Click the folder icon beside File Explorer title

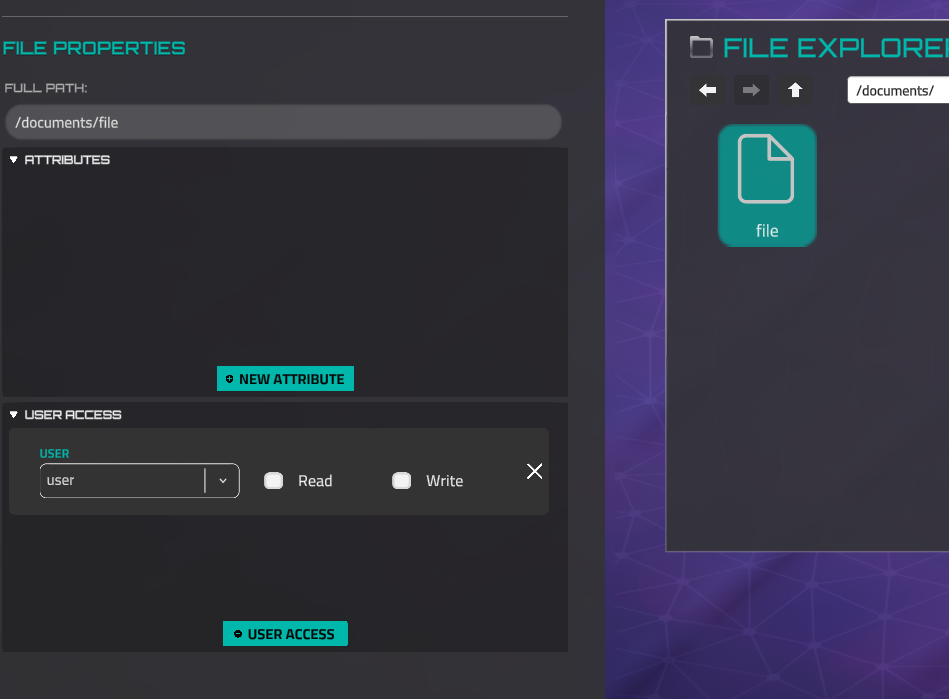[x=702, y=47]
